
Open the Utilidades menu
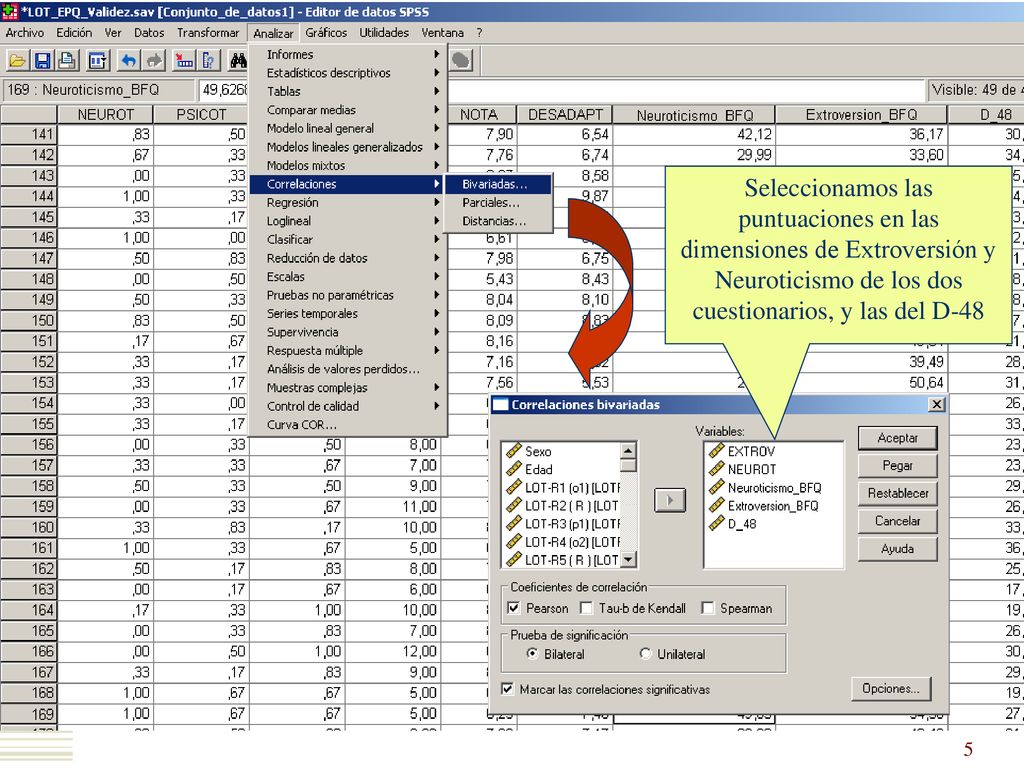(384, 33)
